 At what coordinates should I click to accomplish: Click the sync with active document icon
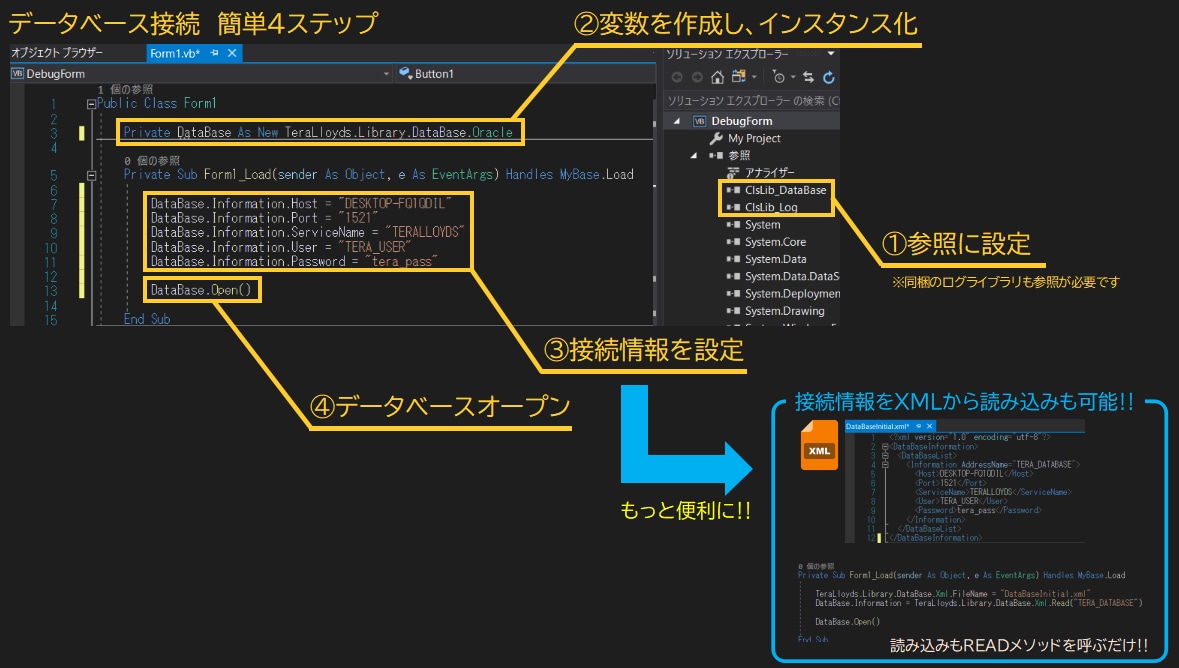tap(808, 77)
